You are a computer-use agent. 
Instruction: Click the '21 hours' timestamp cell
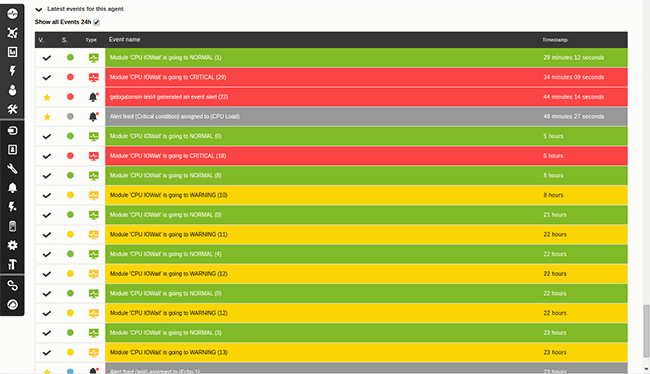(x=555, y=215)
